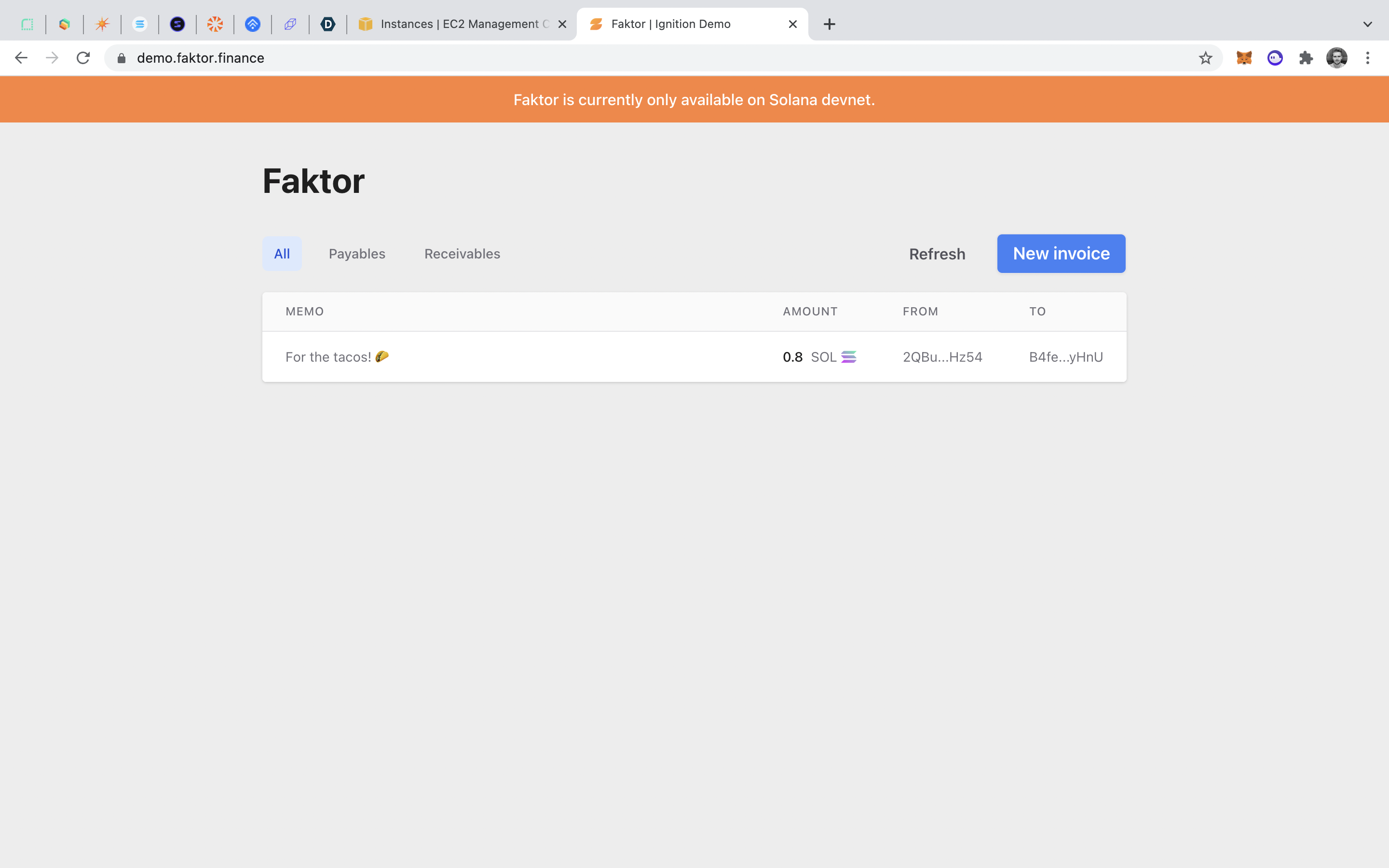Close the Faktor Ignition Demo tab
Viewport: 1389px width, 868px height.
793,24
